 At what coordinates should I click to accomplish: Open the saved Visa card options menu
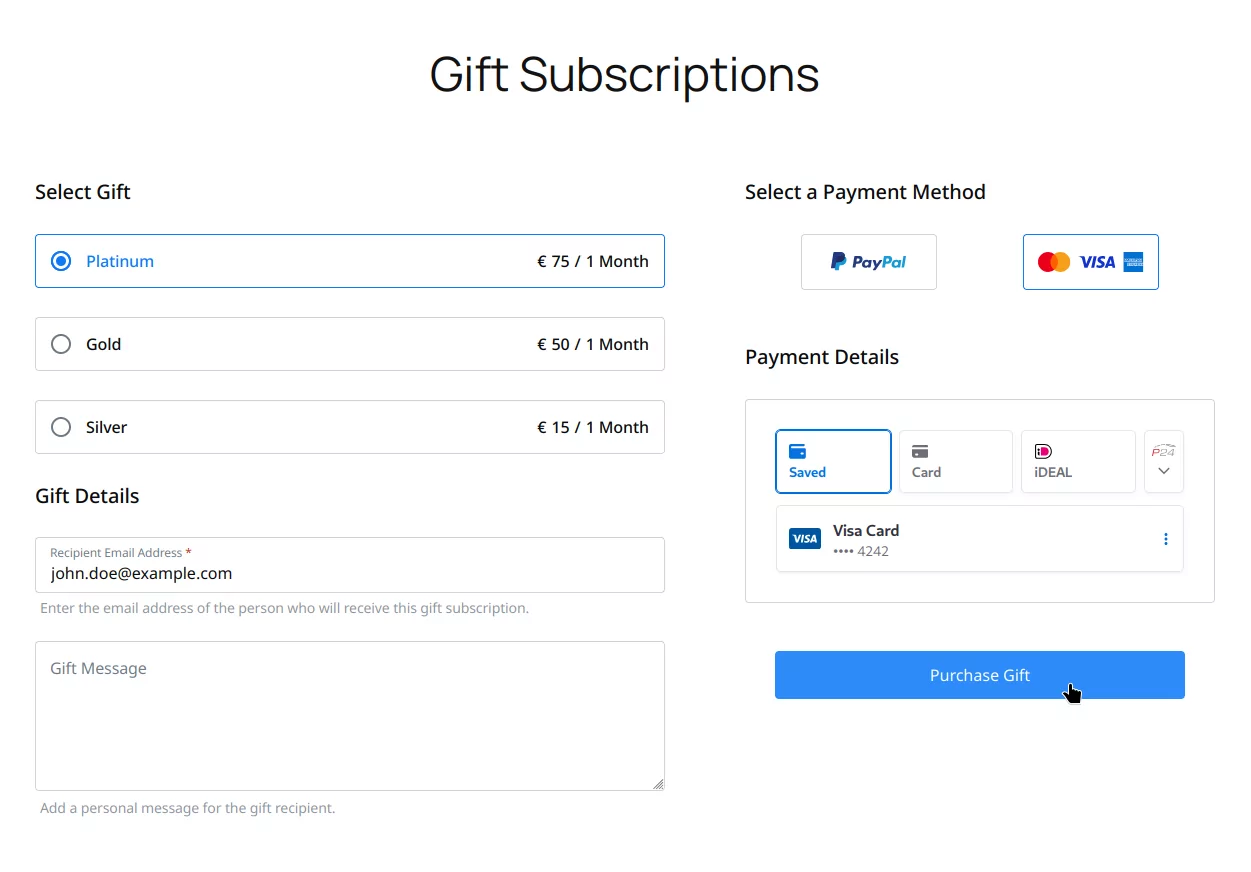point(1165,539)
